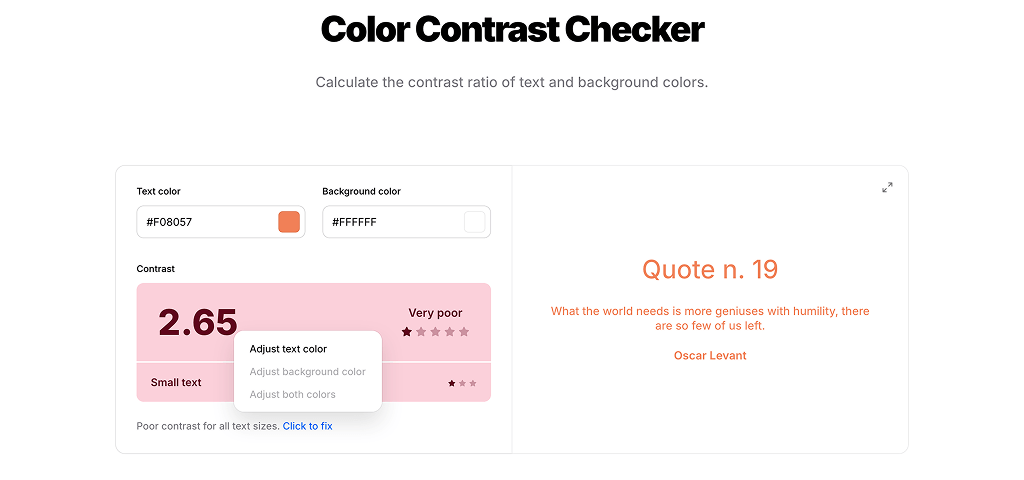Click the quote text in the preview
This screenshot has height=480, width=1024.
(x=710, y=318)
